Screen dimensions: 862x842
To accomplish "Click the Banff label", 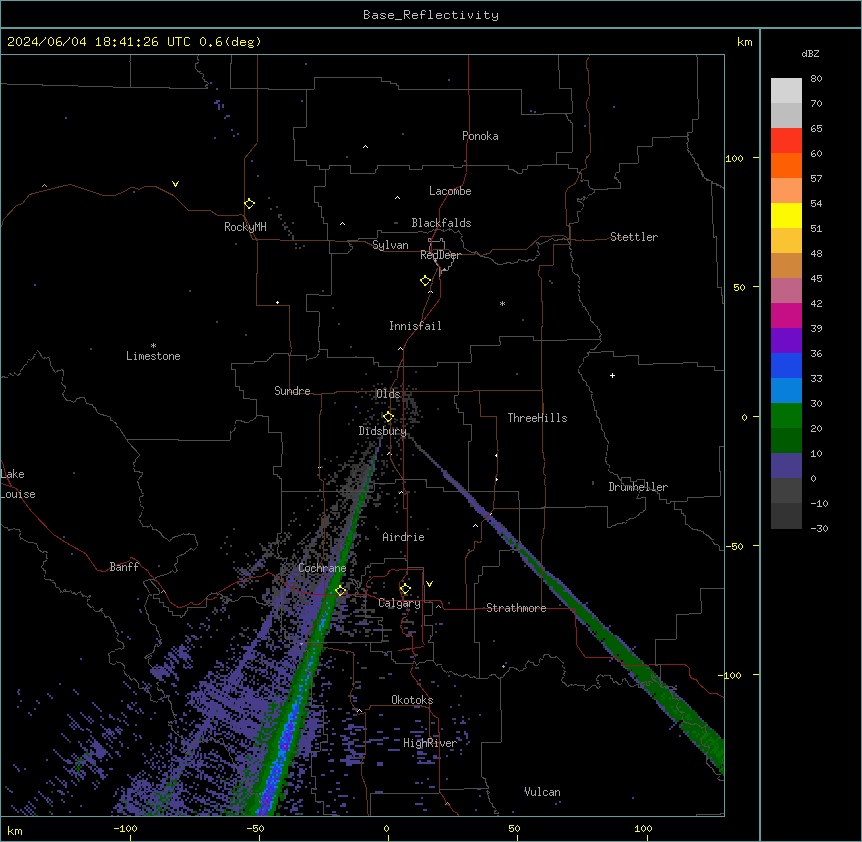I will pyautogui.click(x=124, y=567).
